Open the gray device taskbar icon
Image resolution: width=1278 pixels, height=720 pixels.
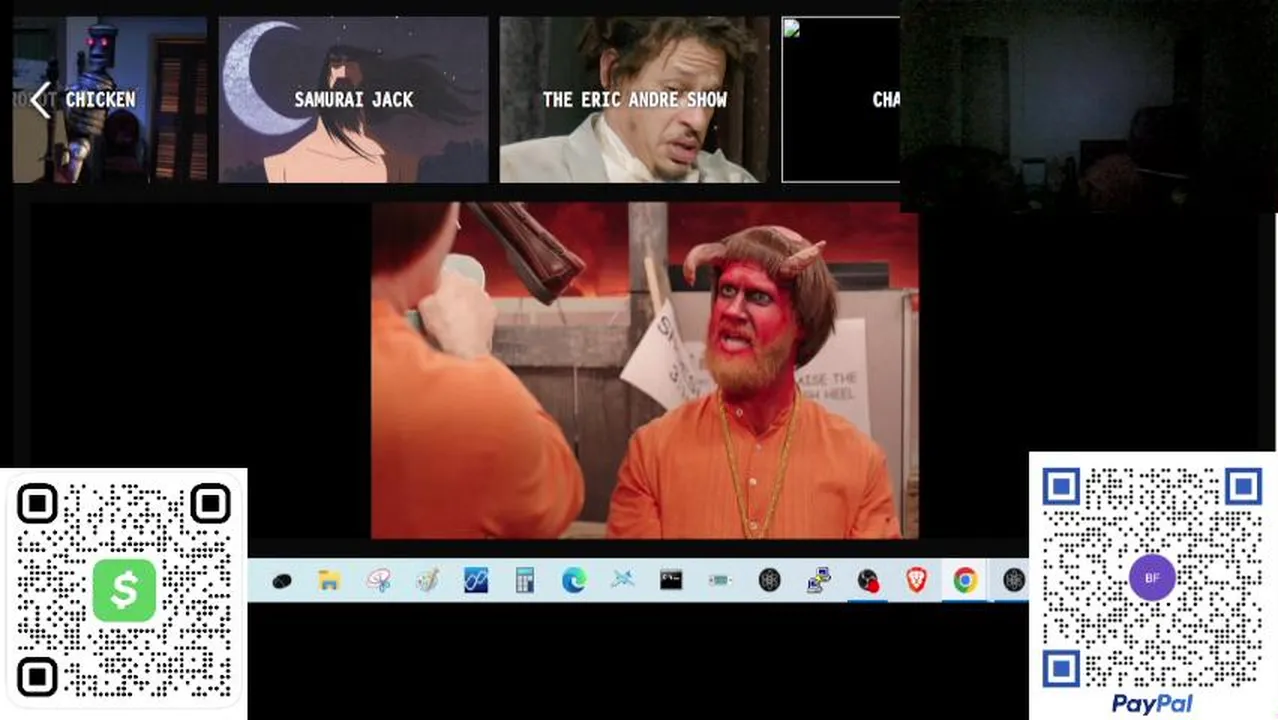[720, 580]
